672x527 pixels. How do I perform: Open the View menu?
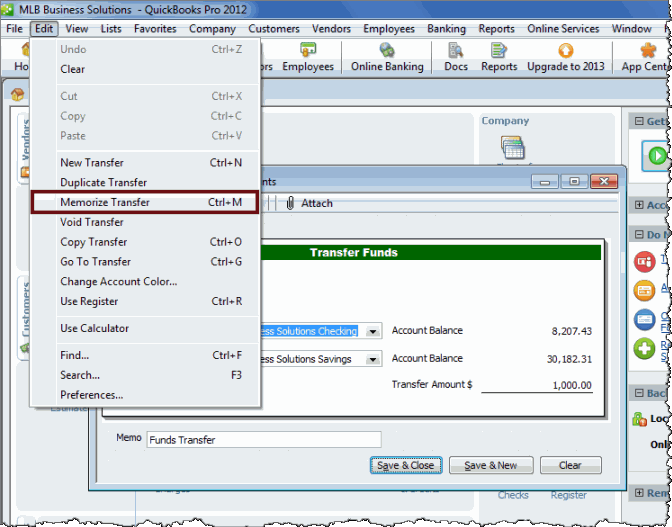(x=77, y=29)
